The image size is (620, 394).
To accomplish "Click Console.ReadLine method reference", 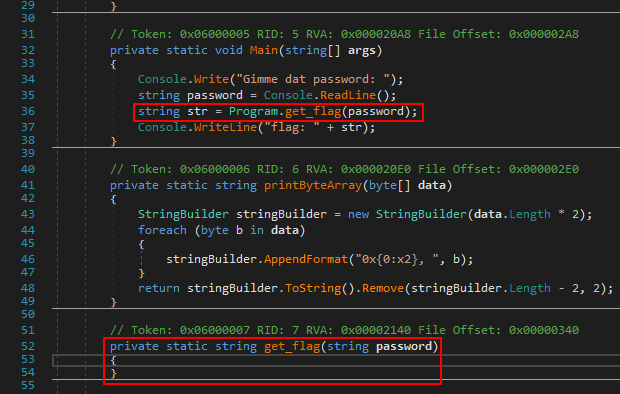I will pyautogui.click(x=348, y=95).
